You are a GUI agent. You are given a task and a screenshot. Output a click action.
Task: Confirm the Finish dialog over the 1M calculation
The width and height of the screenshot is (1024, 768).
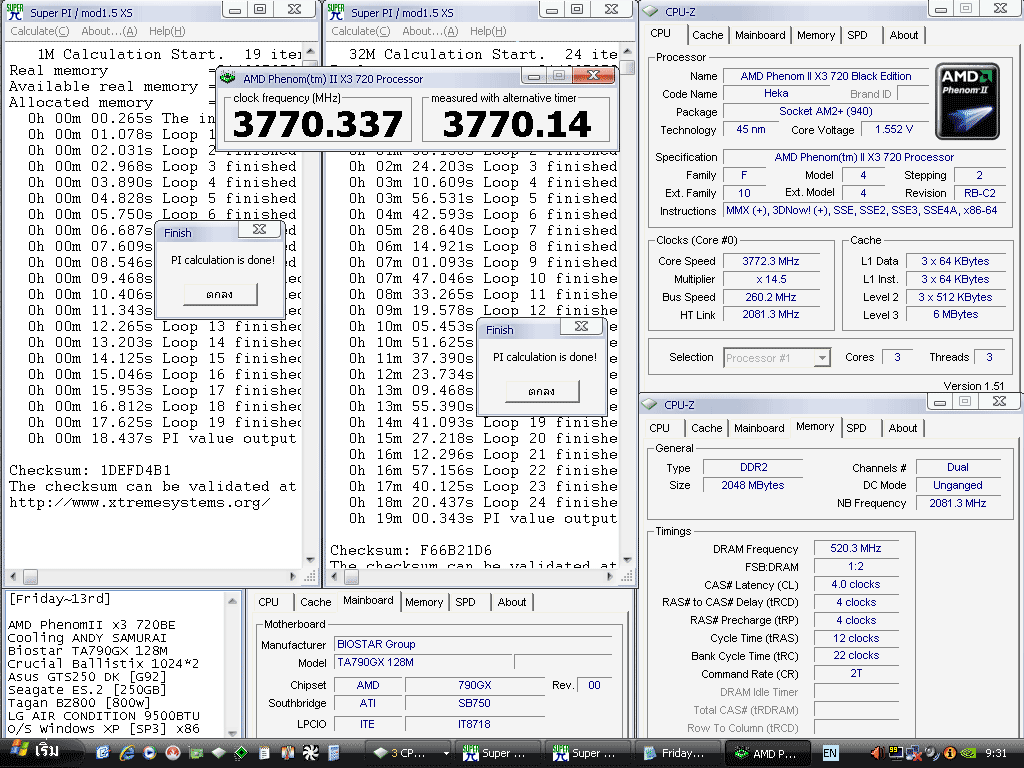tap(220, 294)
